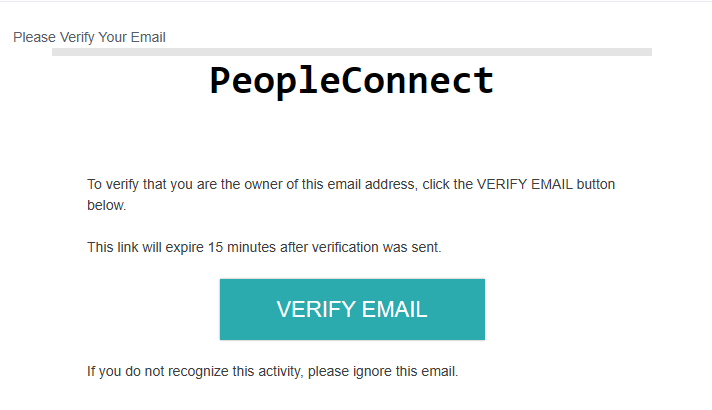Click the "This link will expire" sentence
Viewport: 712px width, 410px height.
(264, 247)
